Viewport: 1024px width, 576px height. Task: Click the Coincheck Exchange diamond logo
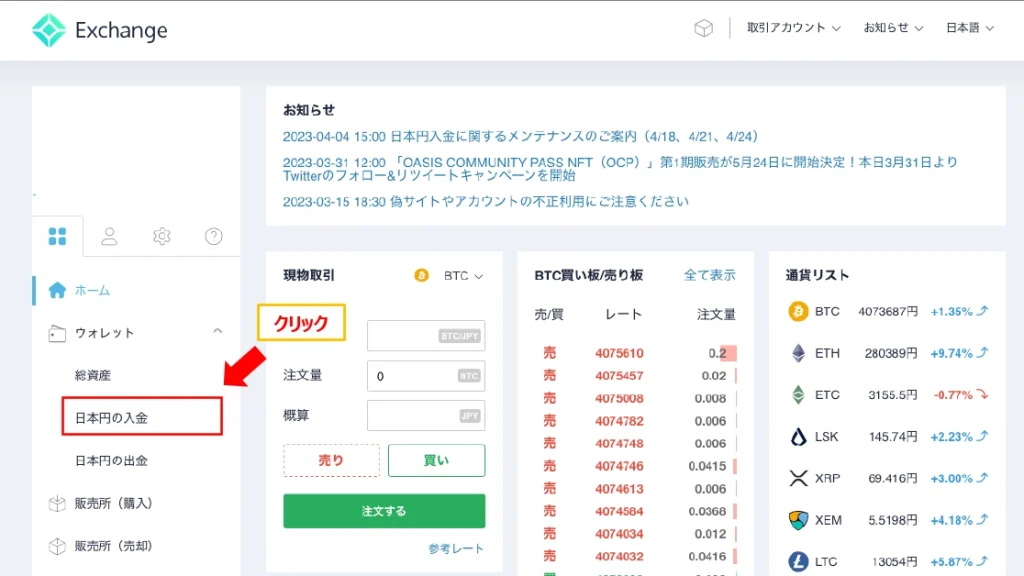tap(49, 30)
